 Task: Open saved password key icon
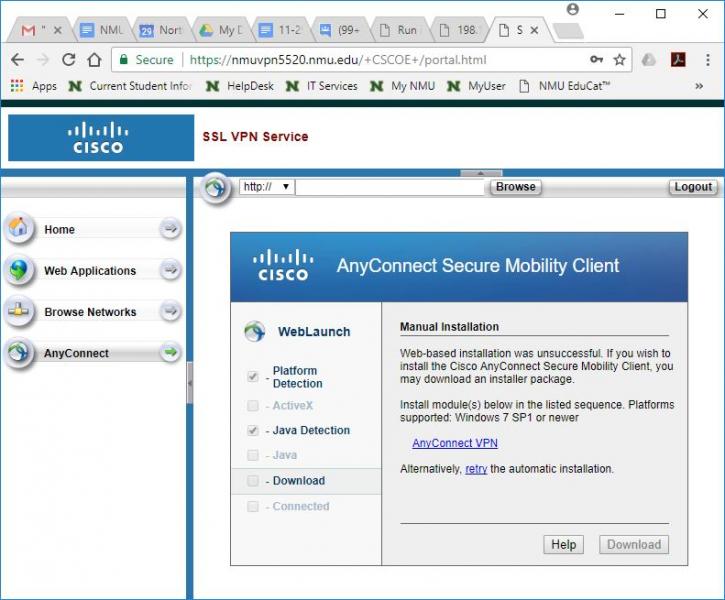point(596,60)
